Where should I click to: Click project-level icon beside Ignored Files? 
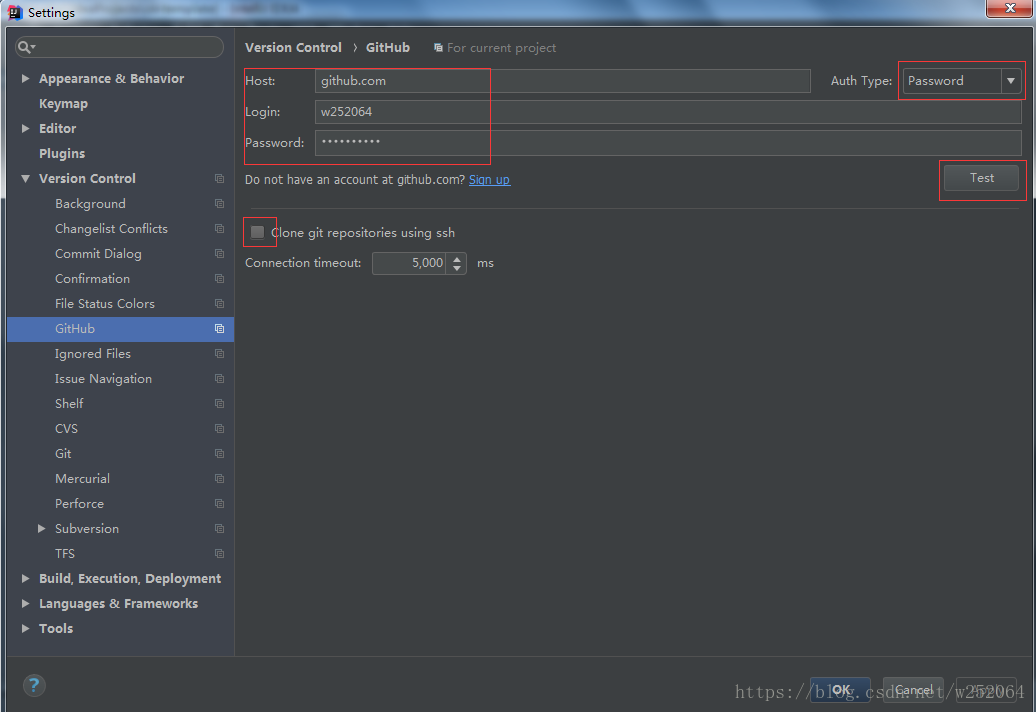219,354
